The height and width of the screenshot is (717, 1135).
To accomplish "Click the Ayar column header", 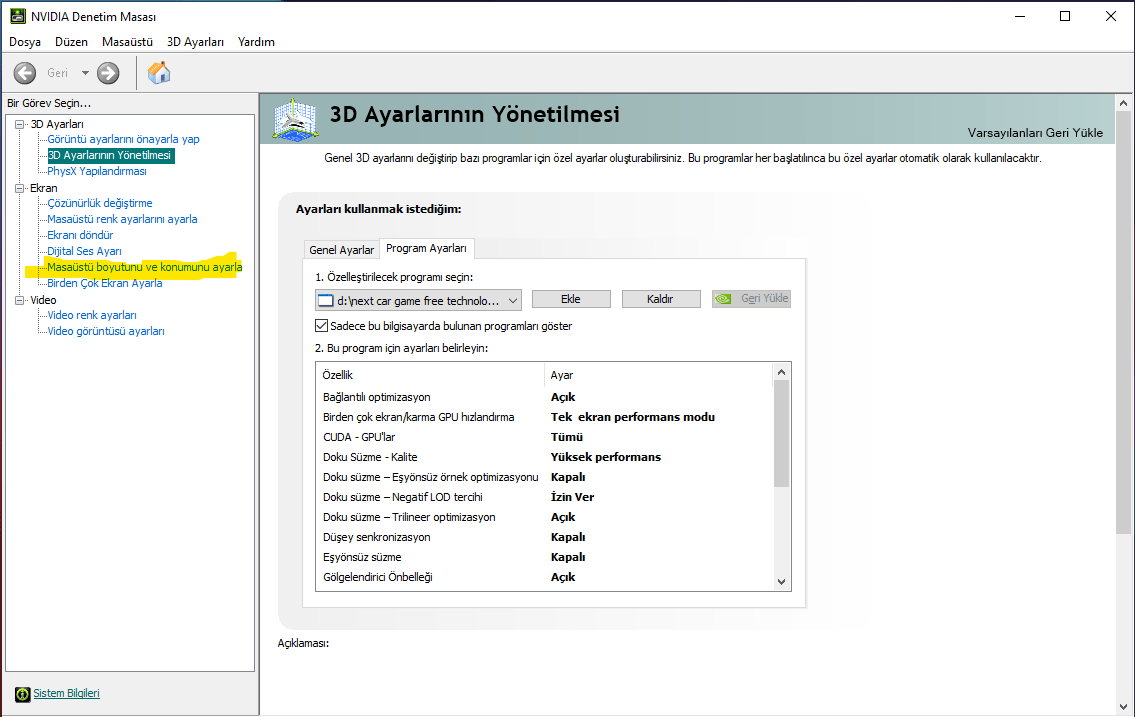I will (659, 375).
